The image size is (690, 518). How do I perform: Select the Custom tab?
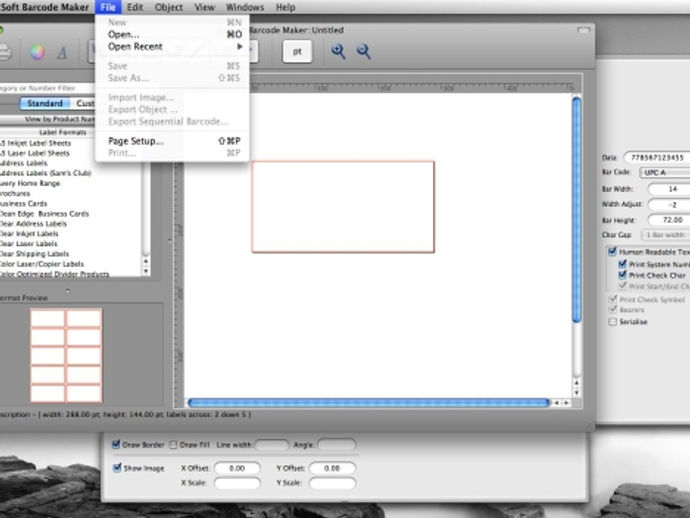(x=84, y=103)
